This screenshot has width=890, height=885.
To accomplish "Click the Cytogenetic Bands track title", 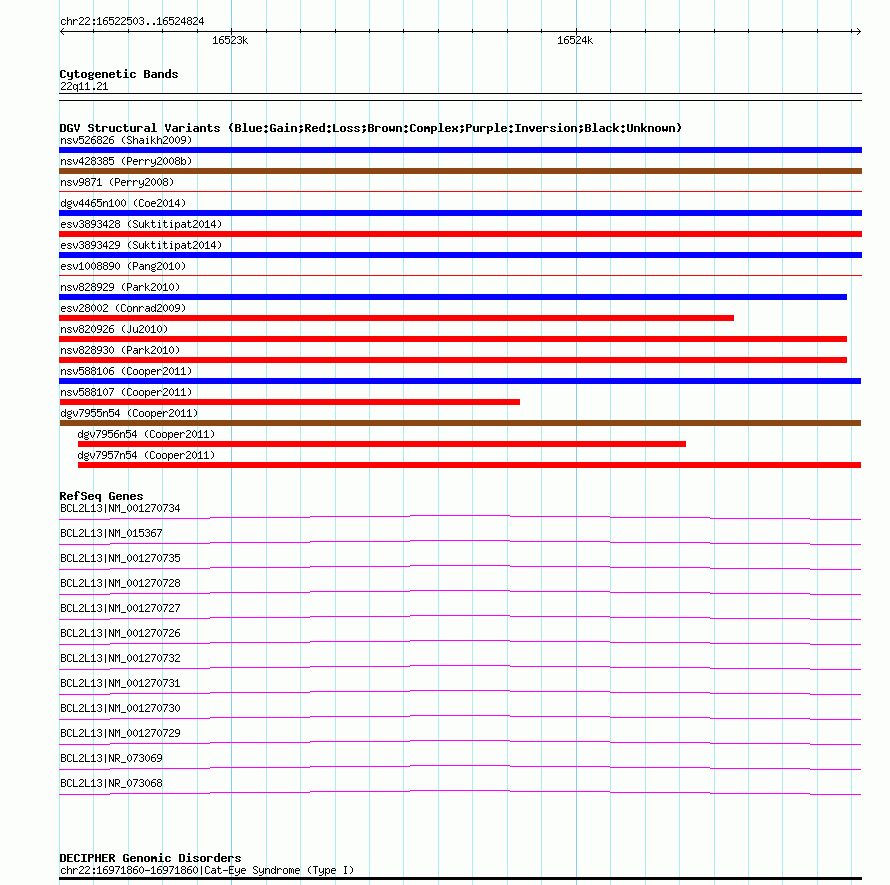I will pyautogui.click(x=119, y=74).
